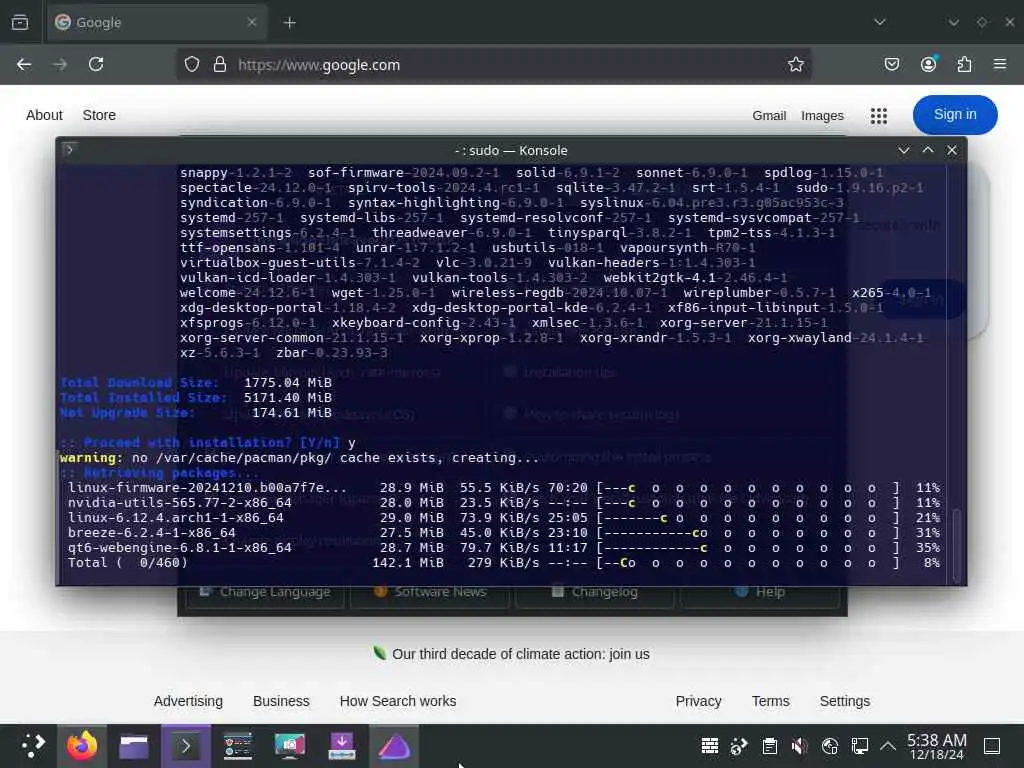
Task: Open the climate action join us link
Action: click(x=520, y=654)
